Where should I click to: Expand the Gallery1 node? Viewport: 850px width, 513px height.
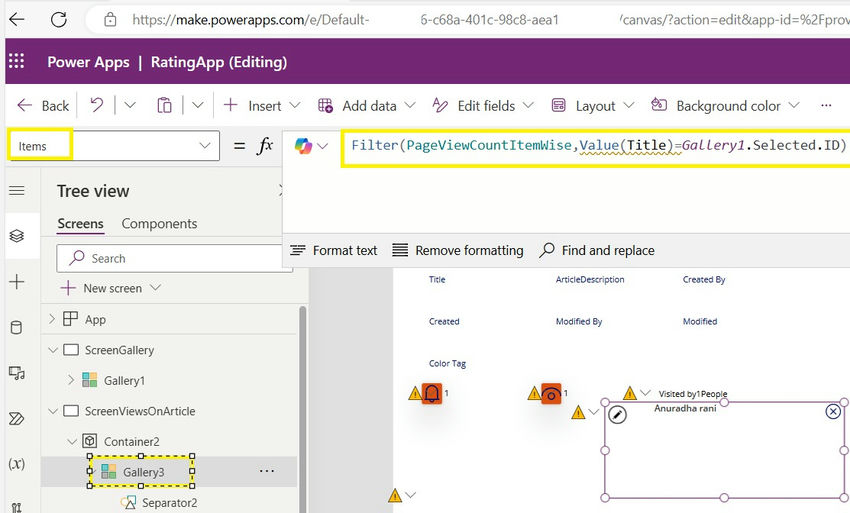point(71,380)
